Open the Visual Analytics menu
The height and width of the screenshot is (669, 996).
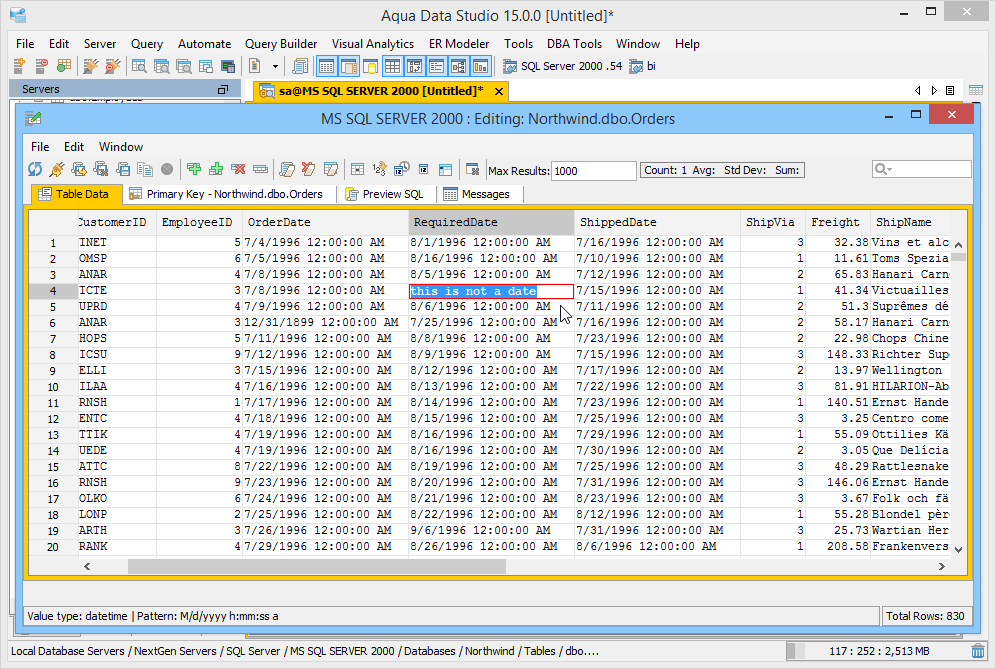coord(372,44)
